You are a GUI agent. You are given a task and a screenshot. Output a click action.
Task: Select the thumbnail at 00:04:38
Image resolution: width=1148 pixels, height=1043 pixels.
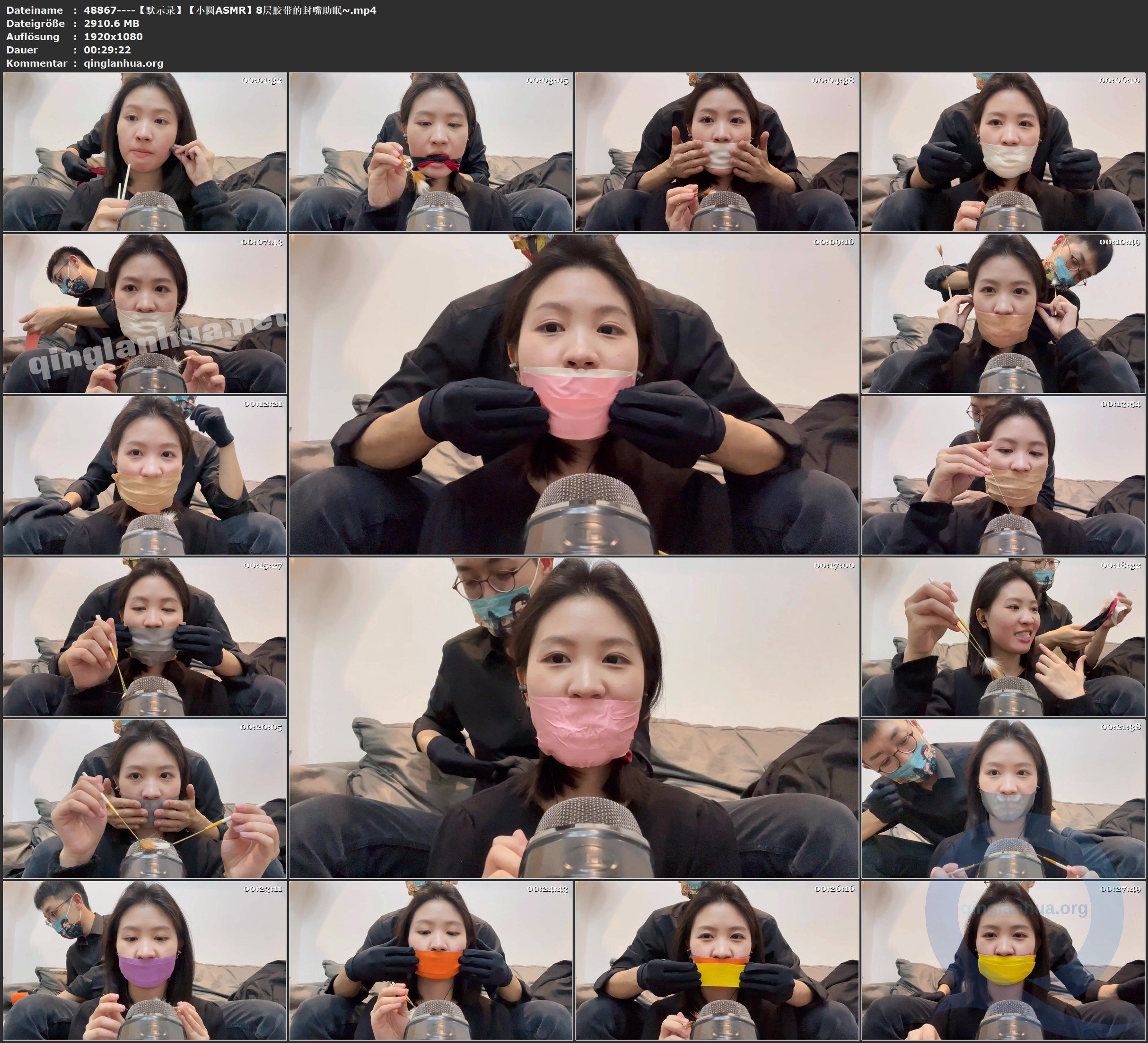pos(717,151)
